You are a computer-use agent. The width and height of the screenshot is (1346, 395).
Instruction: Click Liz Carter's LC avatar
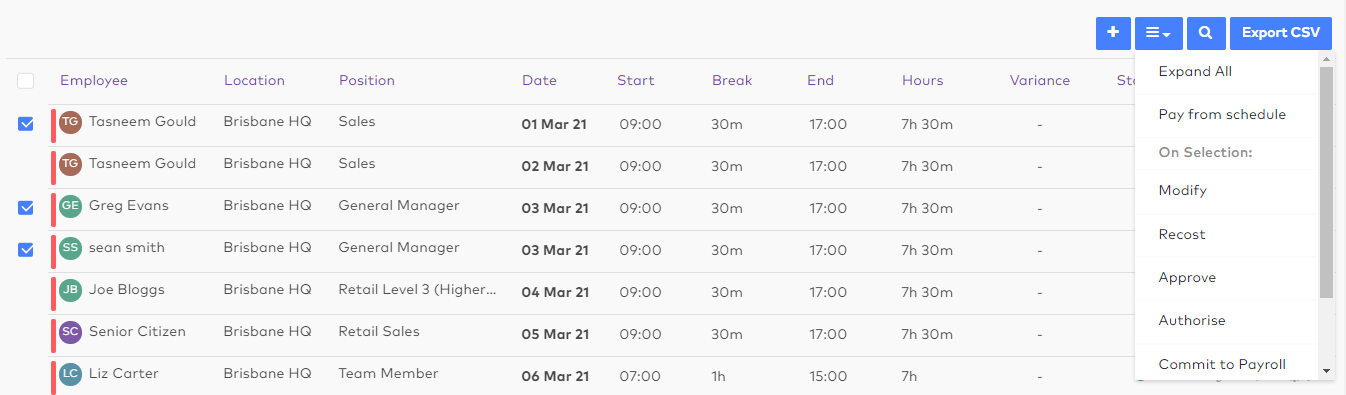click(70, 375)
